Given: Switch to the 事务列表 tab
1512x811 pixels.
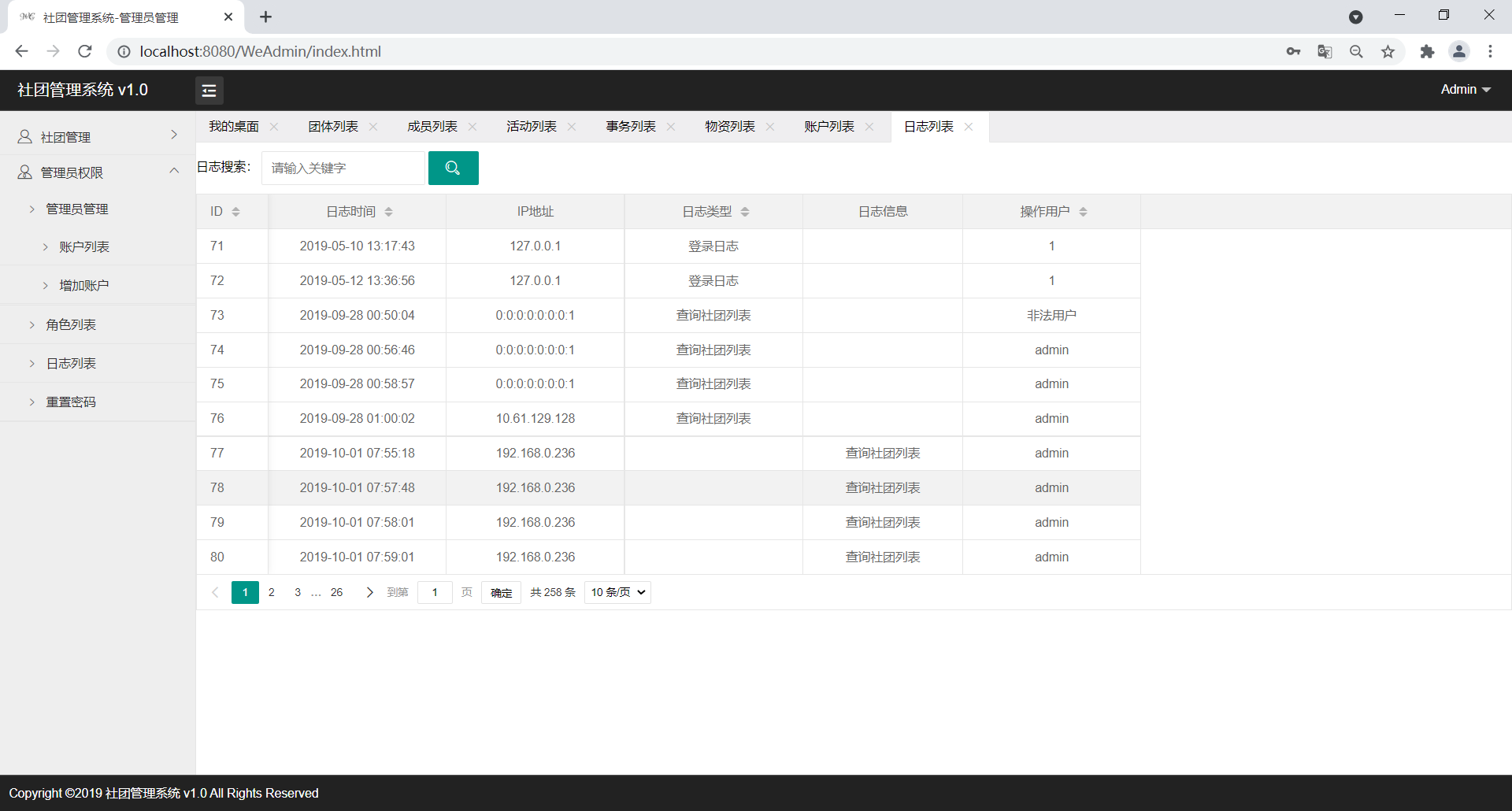Looking at the screenshot, I should [x=631, y=127].
